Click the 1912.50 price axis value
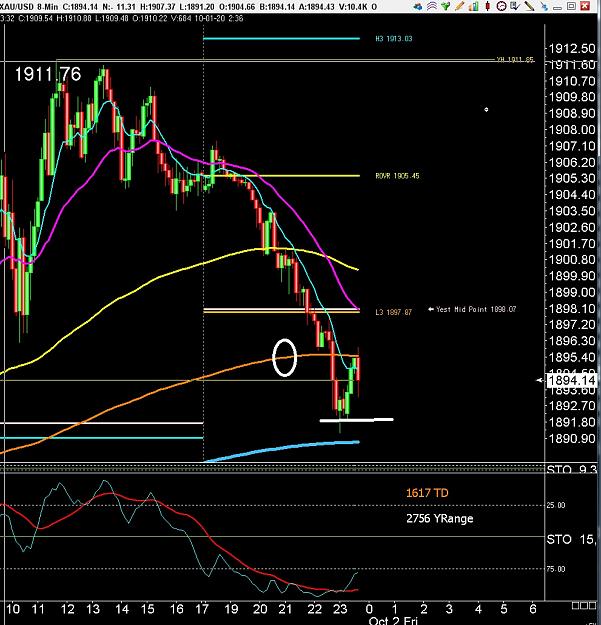This screenshot has width=601, height=625. coord(572,49)
